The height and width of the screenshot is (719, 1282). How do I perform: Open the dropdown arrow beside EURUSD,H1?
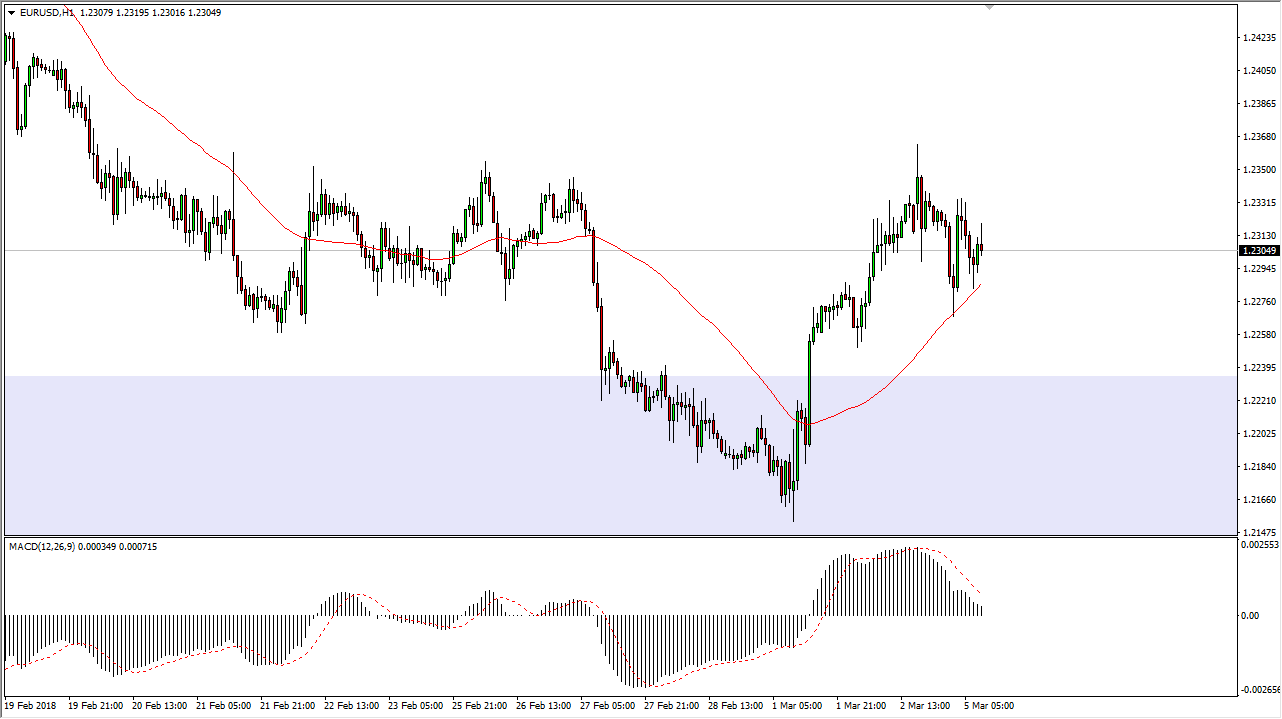pyautogui.click(x=11, y=13)
